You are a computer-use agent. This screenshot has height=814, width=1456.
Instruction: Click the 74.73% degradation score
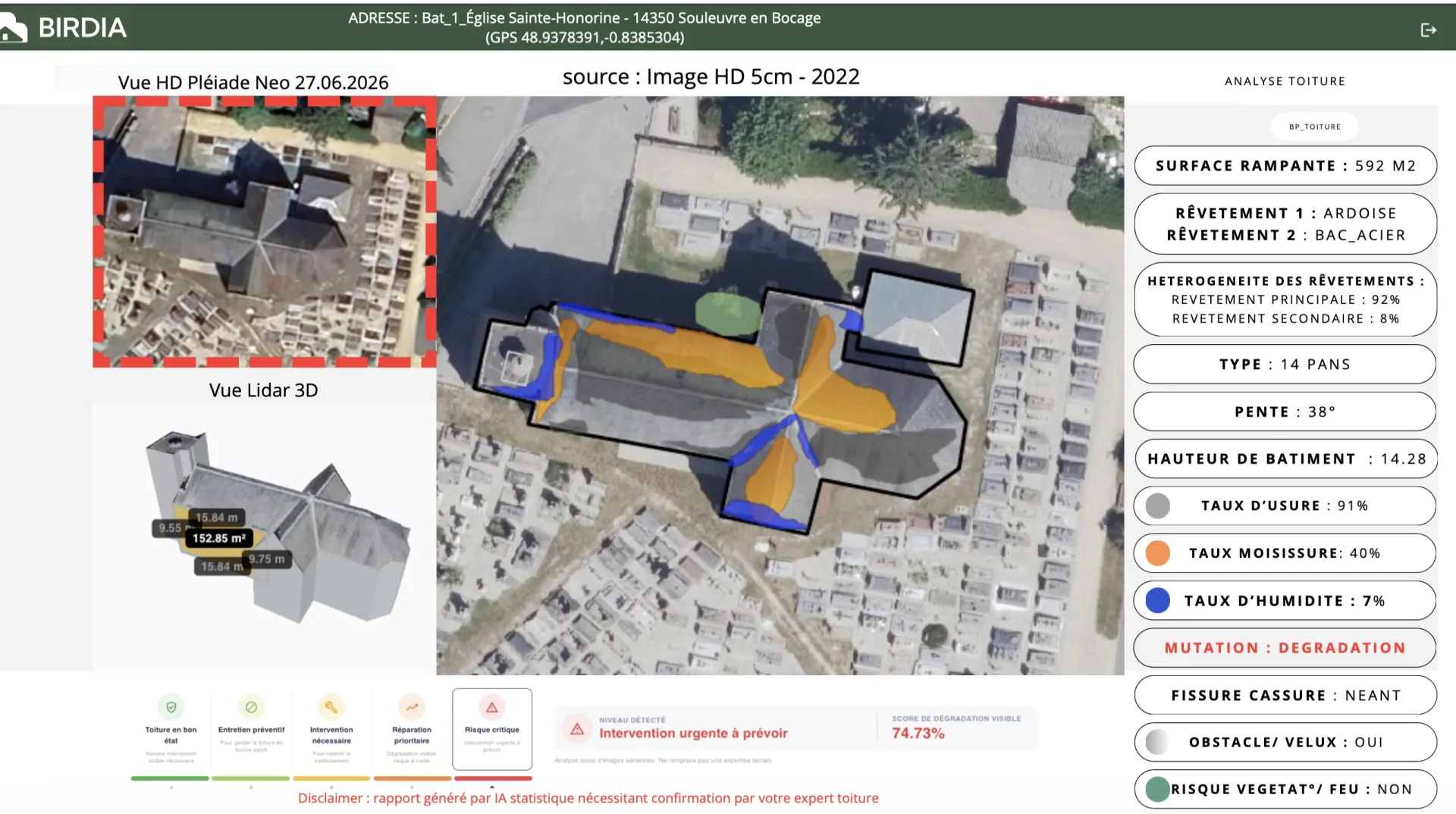(x=918, y=734)
